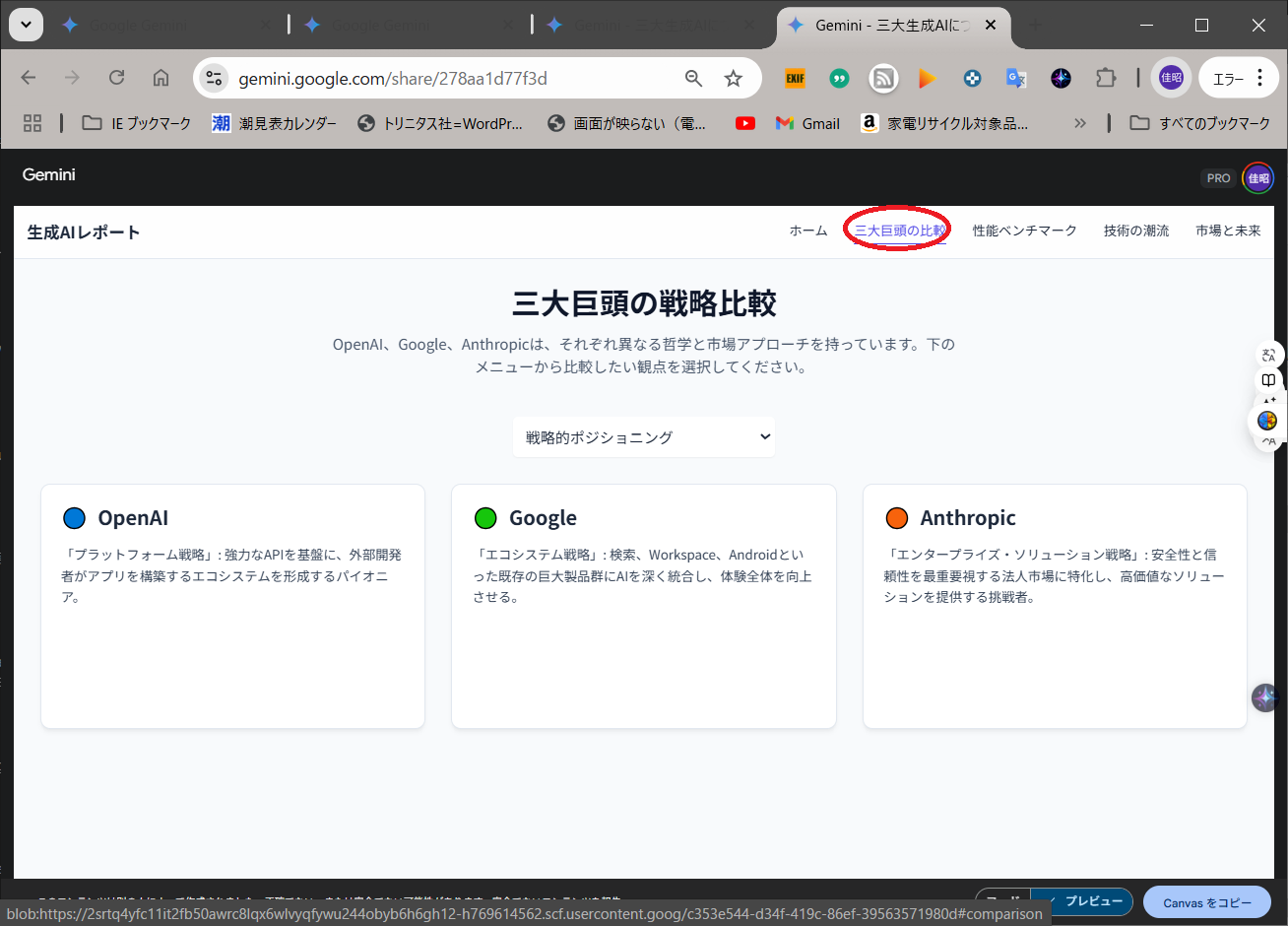This screenshot has height=926, width=1288.
Task: Click the Gemini logo in page header
Action: click(x=48, y=174)
